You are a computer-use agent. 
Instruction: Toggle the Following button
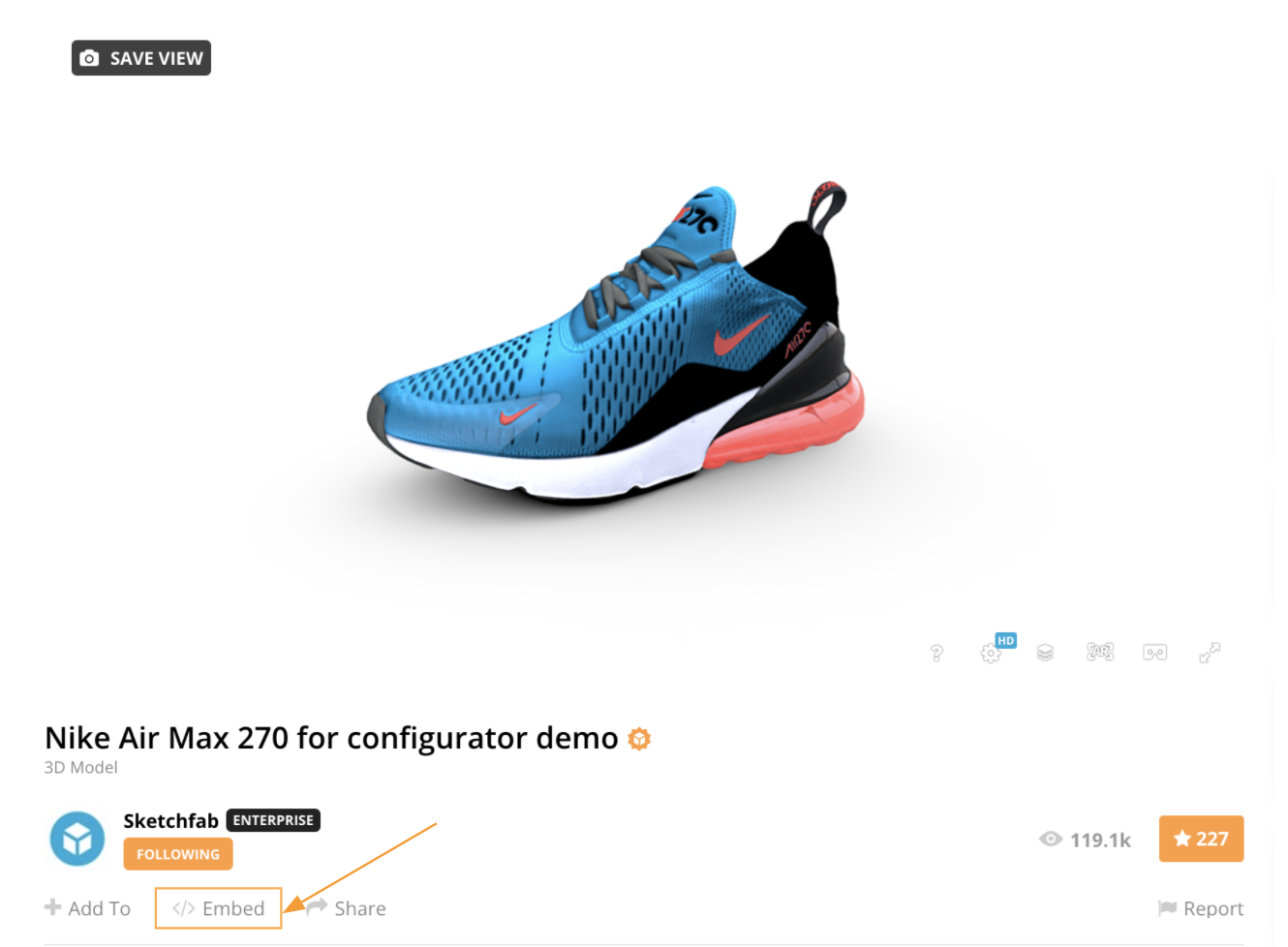178,854
